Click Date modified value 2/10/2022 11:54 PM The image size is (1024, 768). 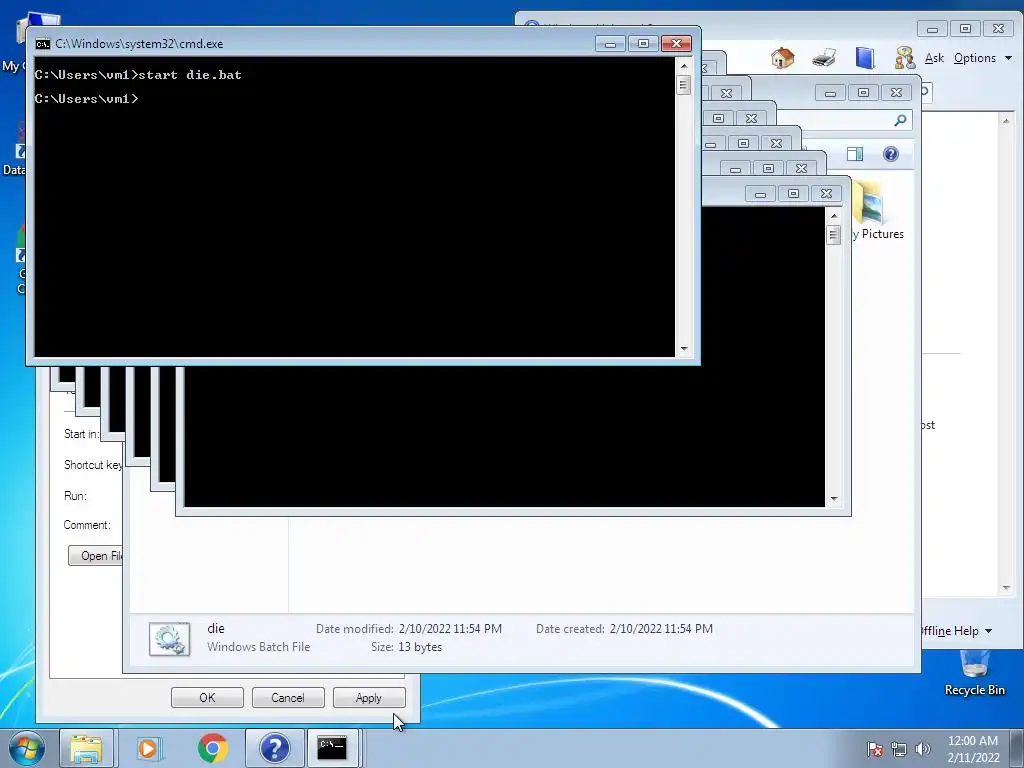450,628
